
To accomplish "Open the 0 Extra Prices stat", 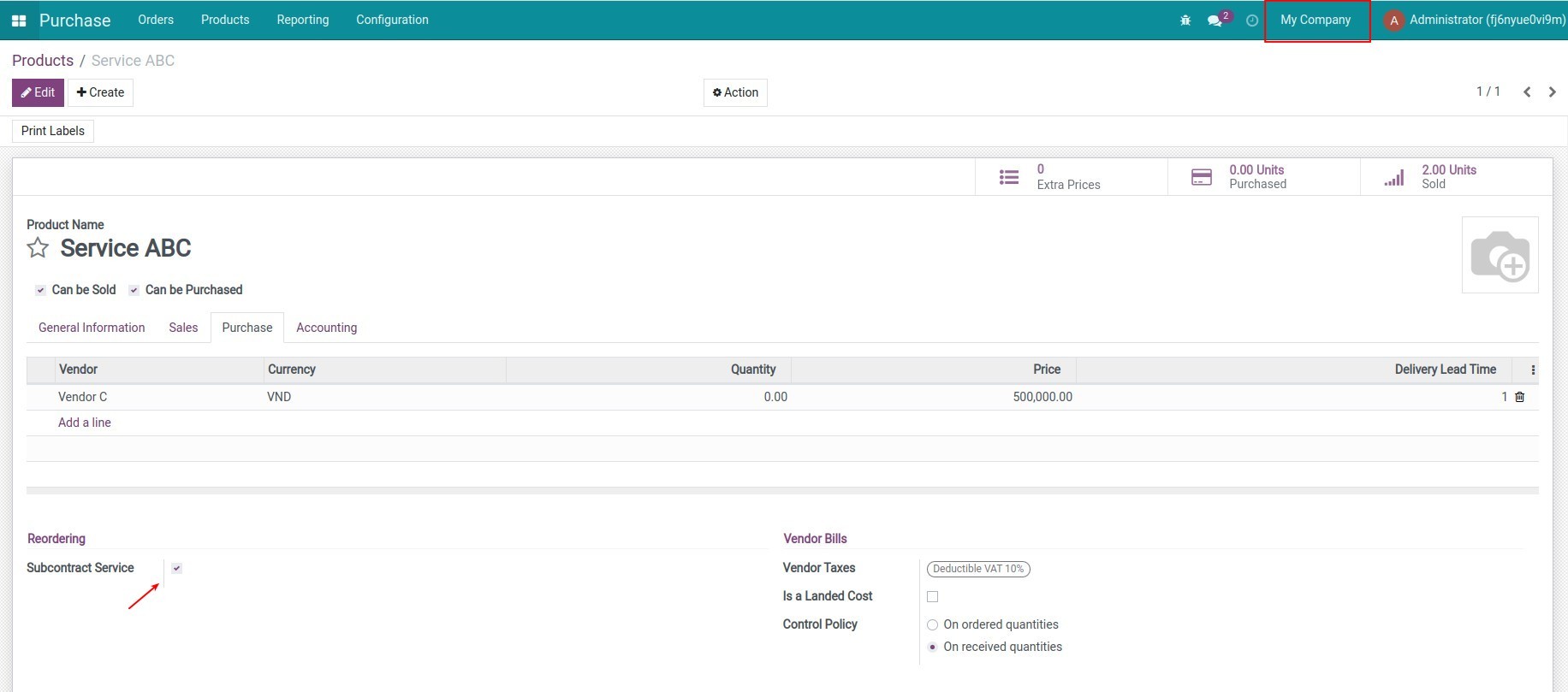I will (x=1071, y=177).
